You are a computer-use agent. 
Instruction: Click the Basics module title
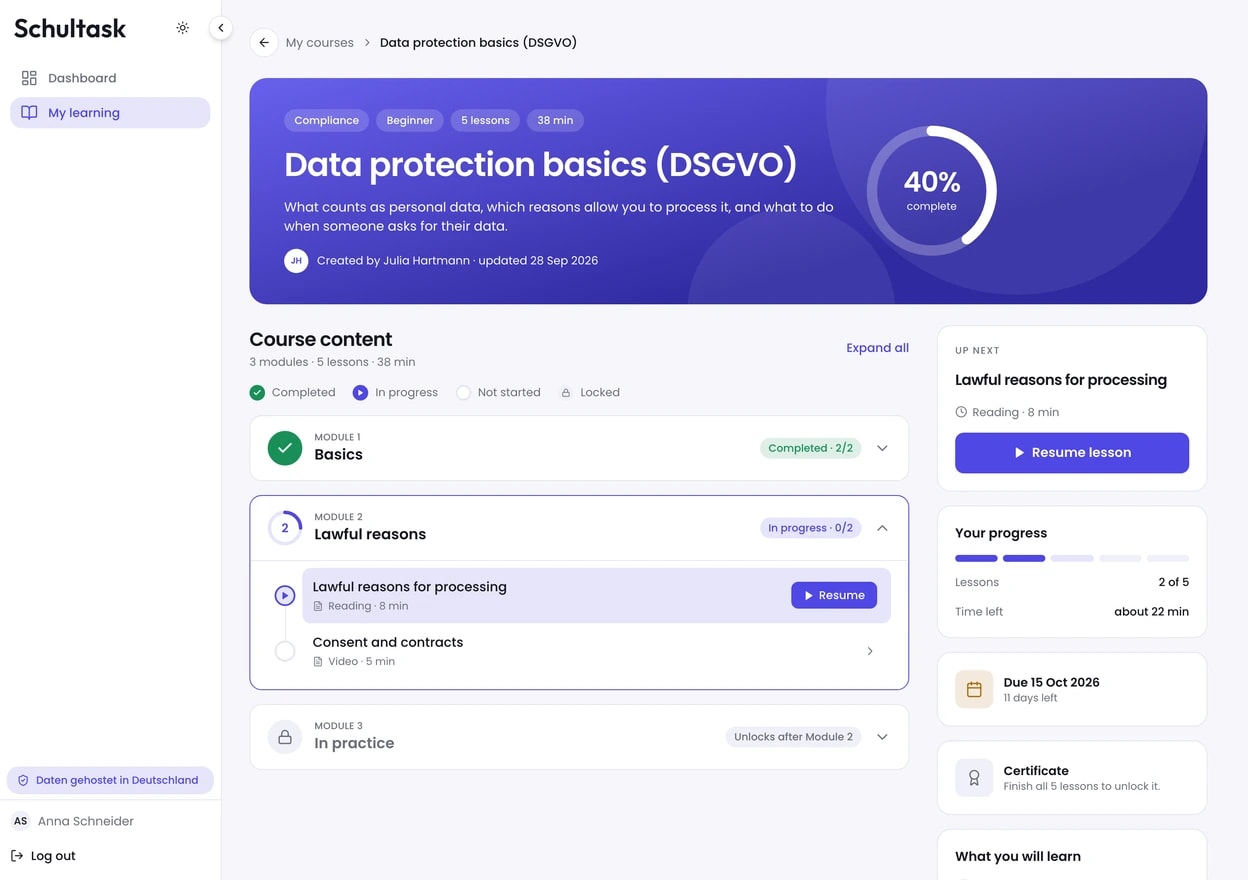338,454
